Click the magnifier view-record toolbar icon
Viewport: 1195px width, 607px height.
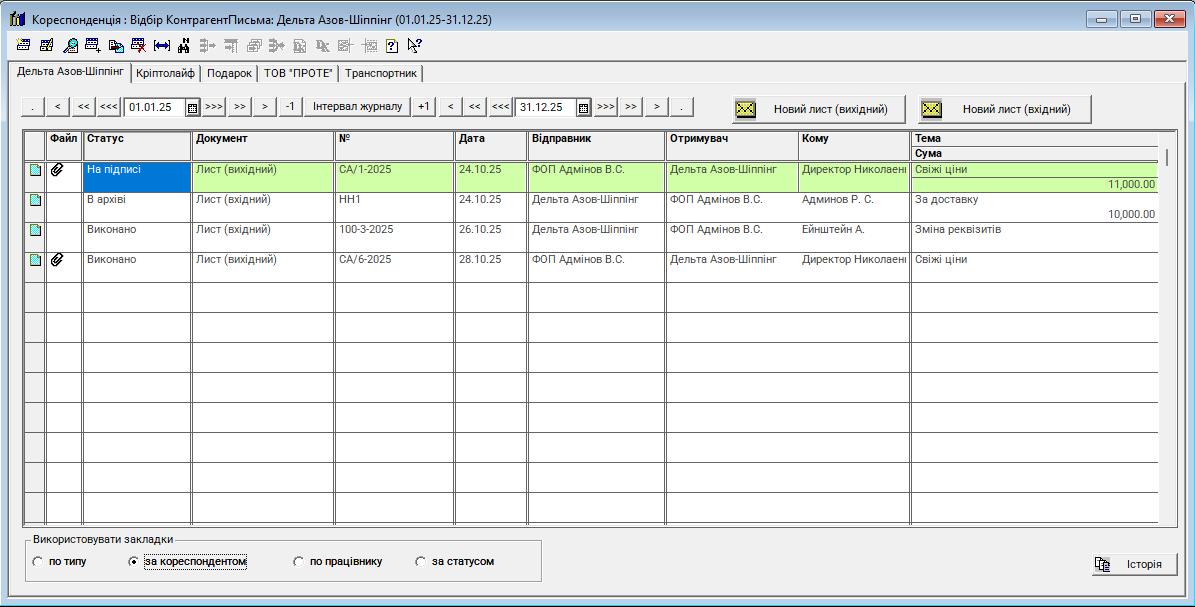[70, 45]
